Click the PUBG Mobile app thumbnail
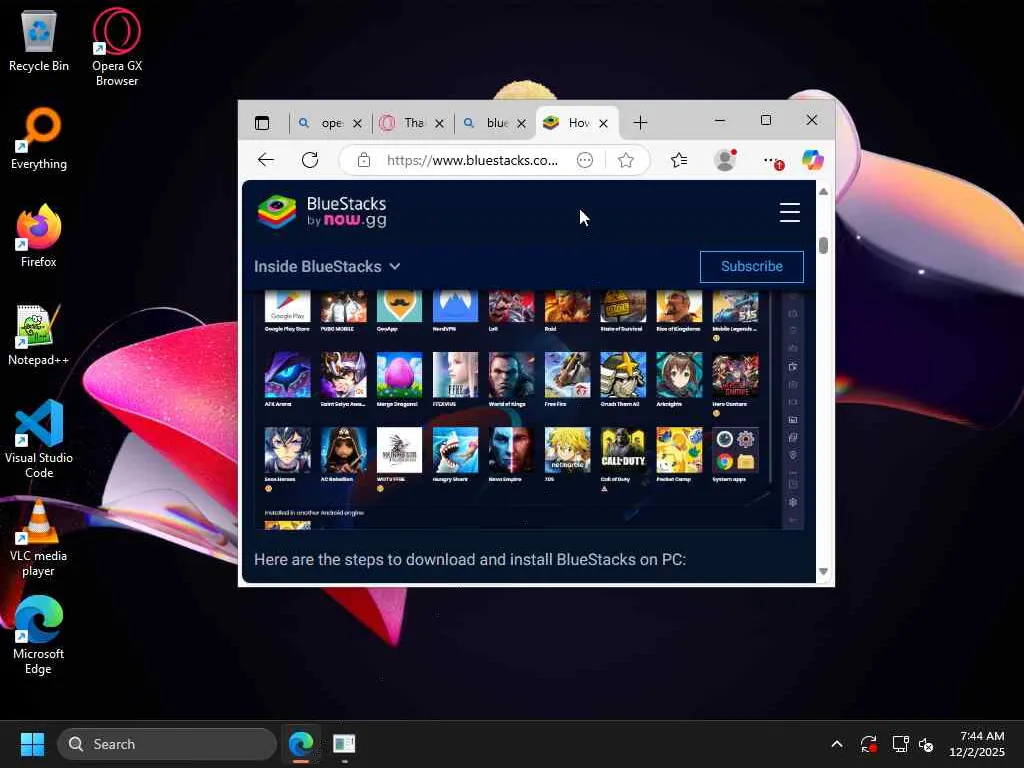The width and height of the screenshot is (1024, 768). pos(344,307)
